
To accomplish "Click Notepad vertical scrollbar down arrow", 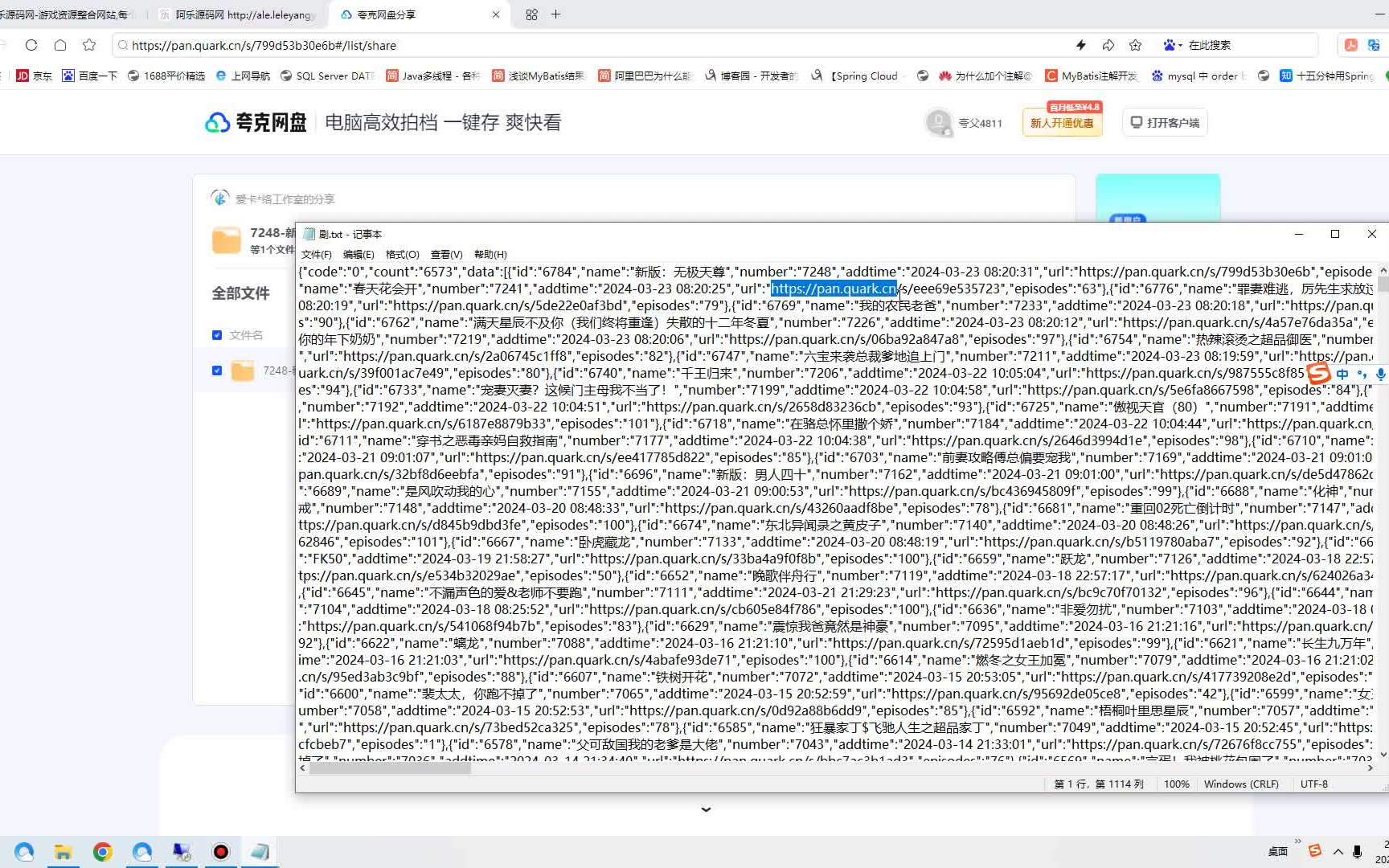I will pyautogui.click(x=1383, y=754).
